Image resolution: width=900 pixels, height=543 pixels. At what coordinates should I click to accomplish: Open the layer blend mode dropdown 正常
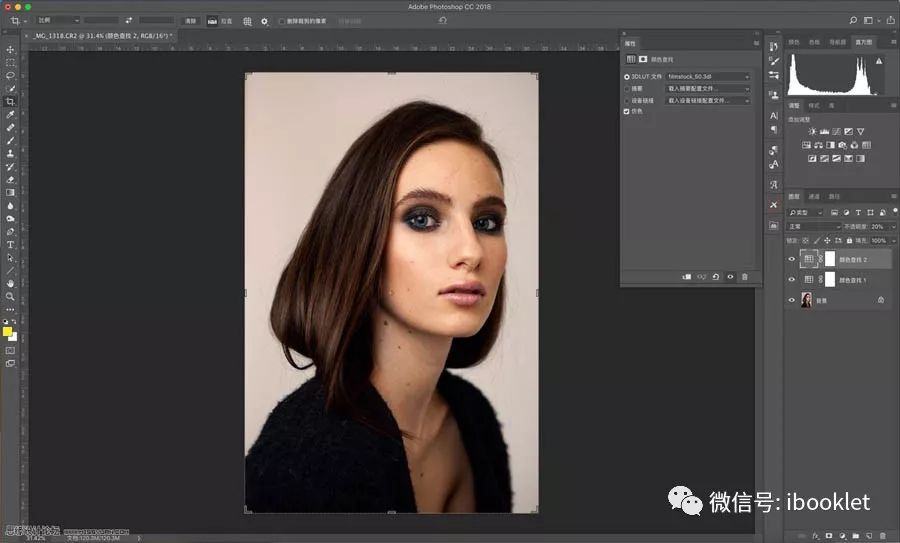click(x=813, y=227)
